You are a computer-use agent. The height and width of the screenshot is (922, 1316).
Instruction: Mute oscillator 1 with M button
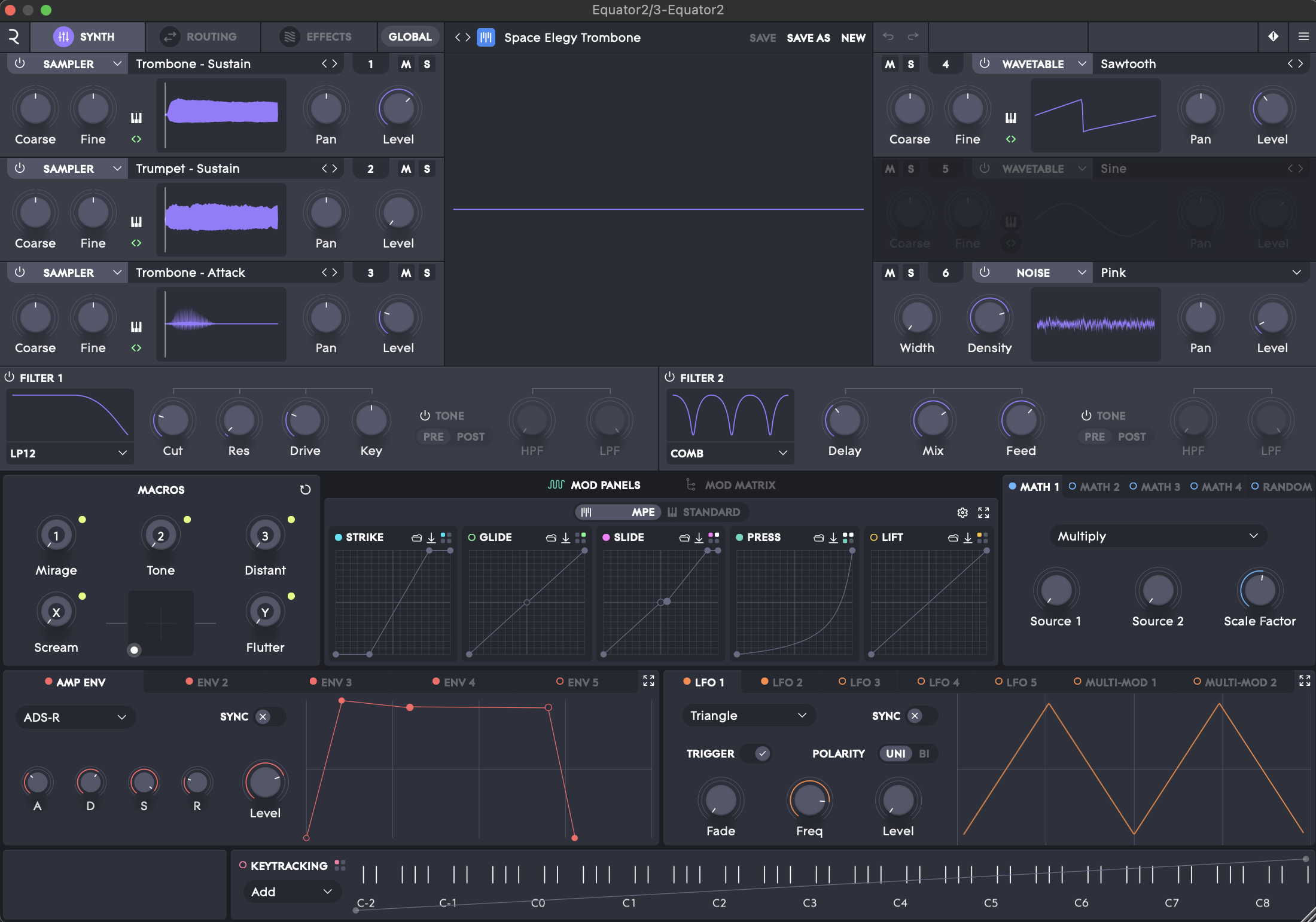point(406,64)
